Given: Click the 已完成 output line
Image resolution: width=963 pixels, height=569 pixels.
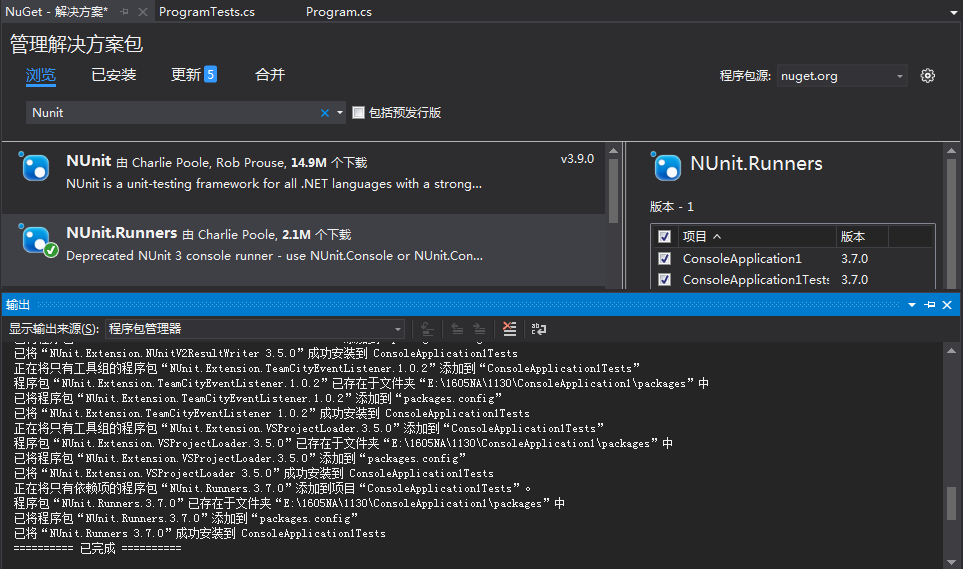Looking at the screenshot, I should click(x=97, y=548).
